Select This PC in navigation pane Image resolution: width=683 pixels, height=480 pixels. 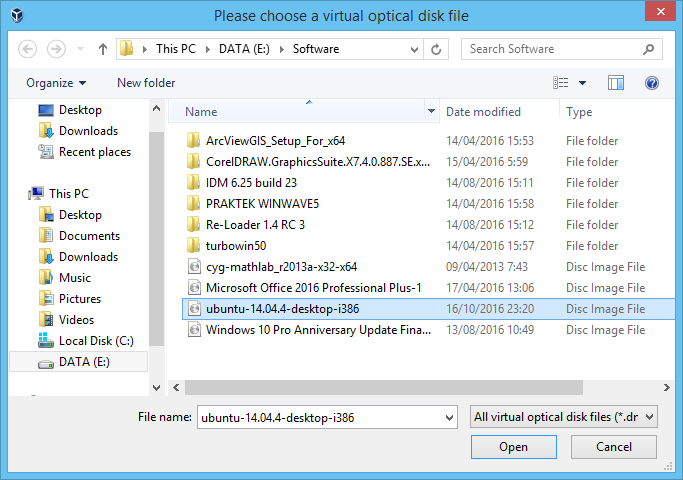click(x=58, y=193)
